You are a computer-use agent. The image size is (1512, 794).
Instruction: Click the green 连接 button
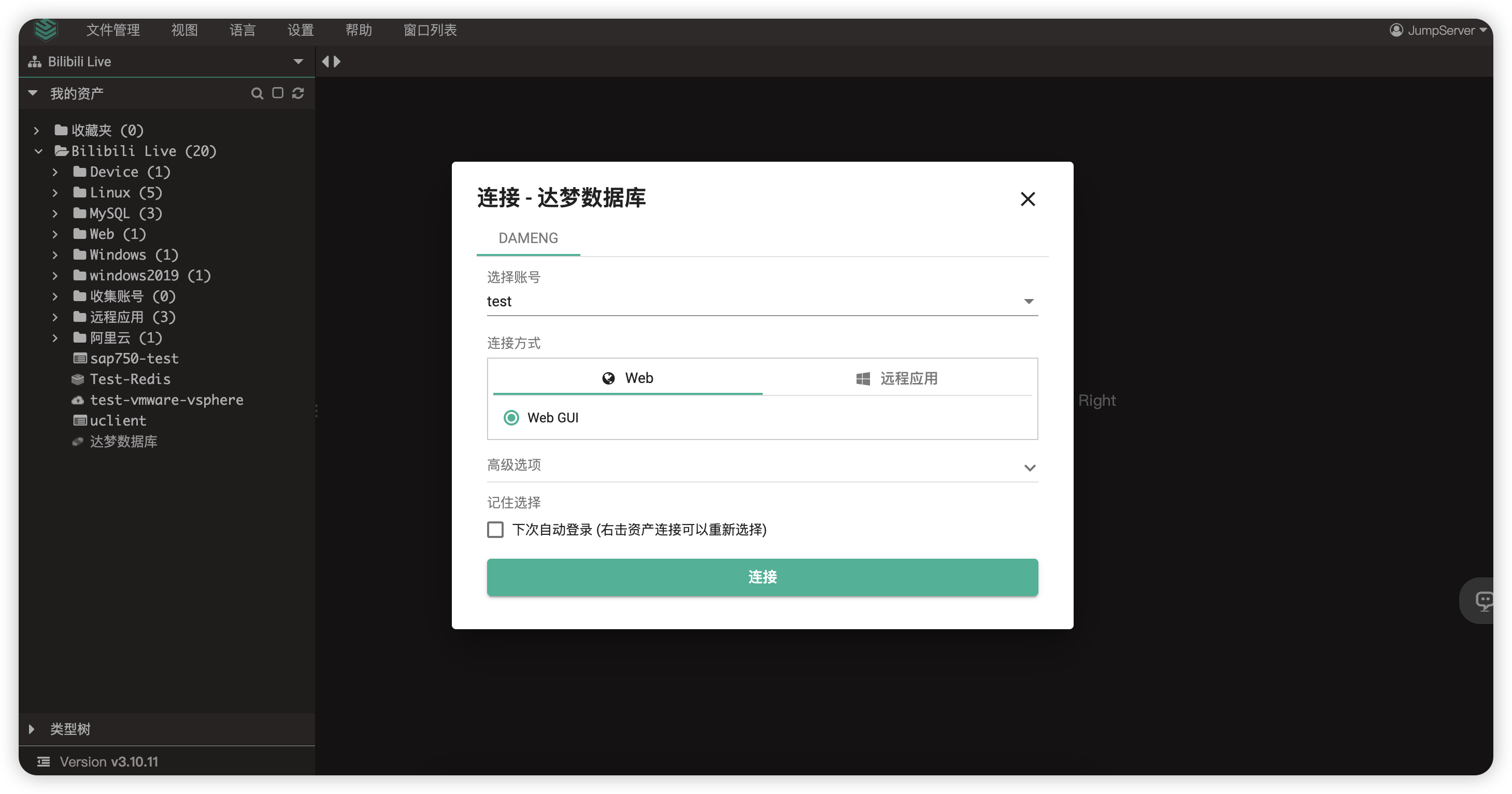(762, 577)
